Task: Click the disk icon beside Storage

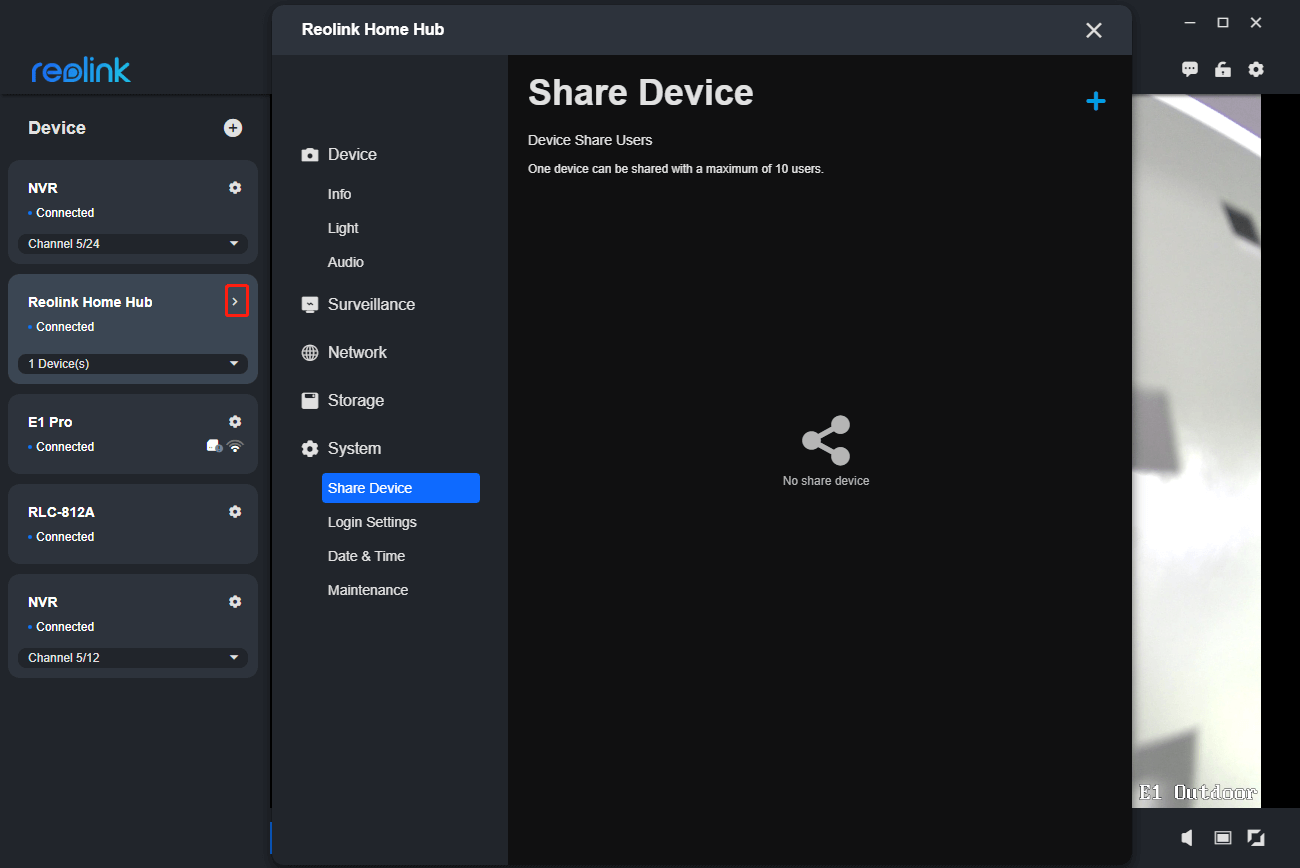Action: 310,400
